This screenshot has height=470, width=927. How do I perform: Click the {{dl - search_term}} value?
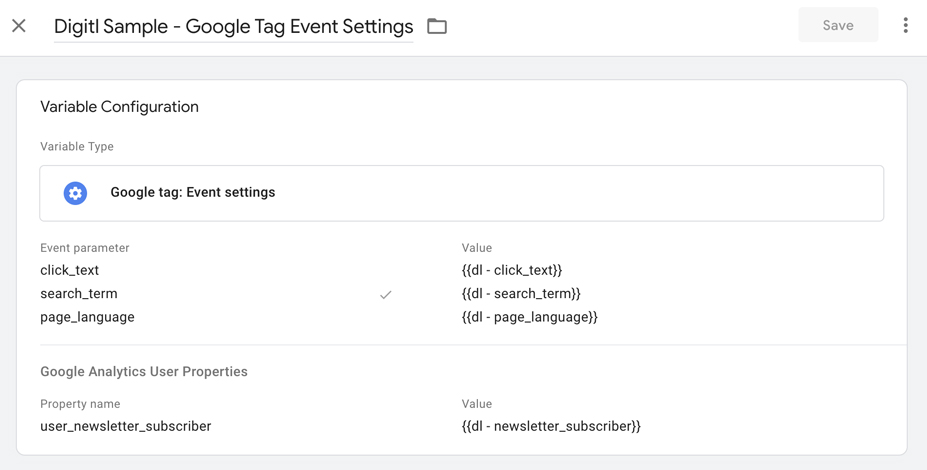(x=521, y=294)
